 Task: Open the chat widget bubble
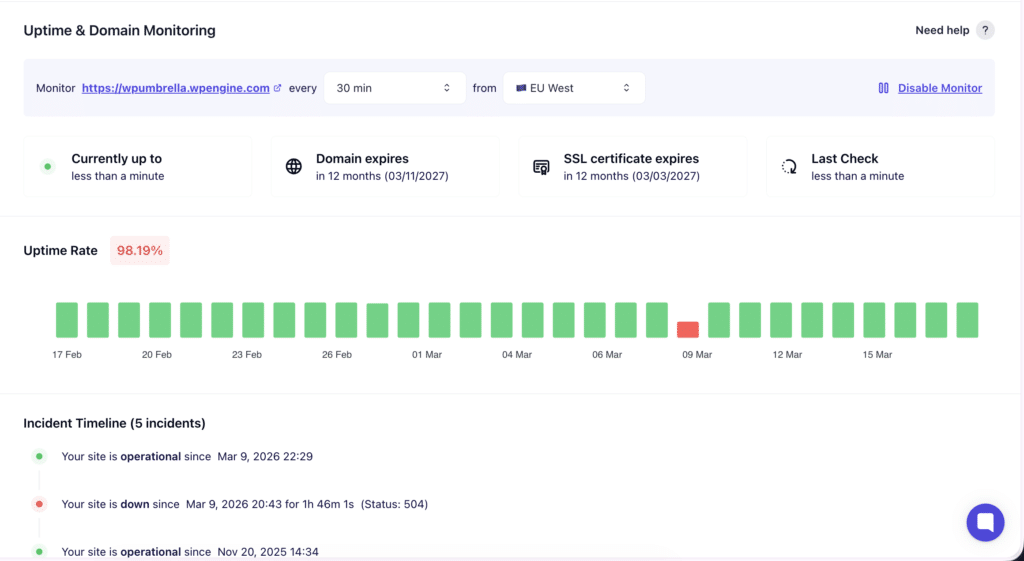coord(985,522)
